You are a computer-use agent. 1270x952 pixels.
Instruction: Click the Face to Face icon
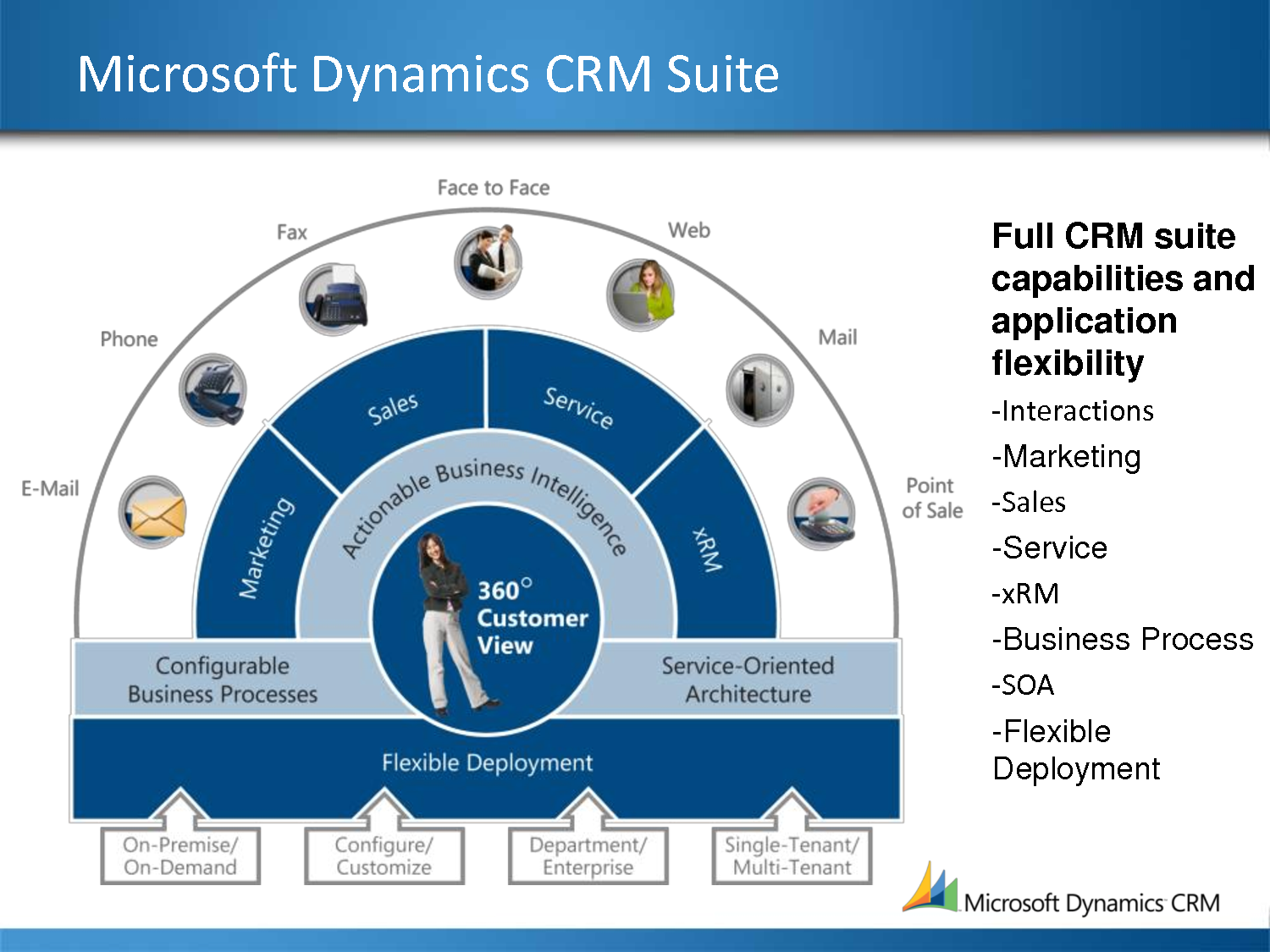tap(489, 260)
